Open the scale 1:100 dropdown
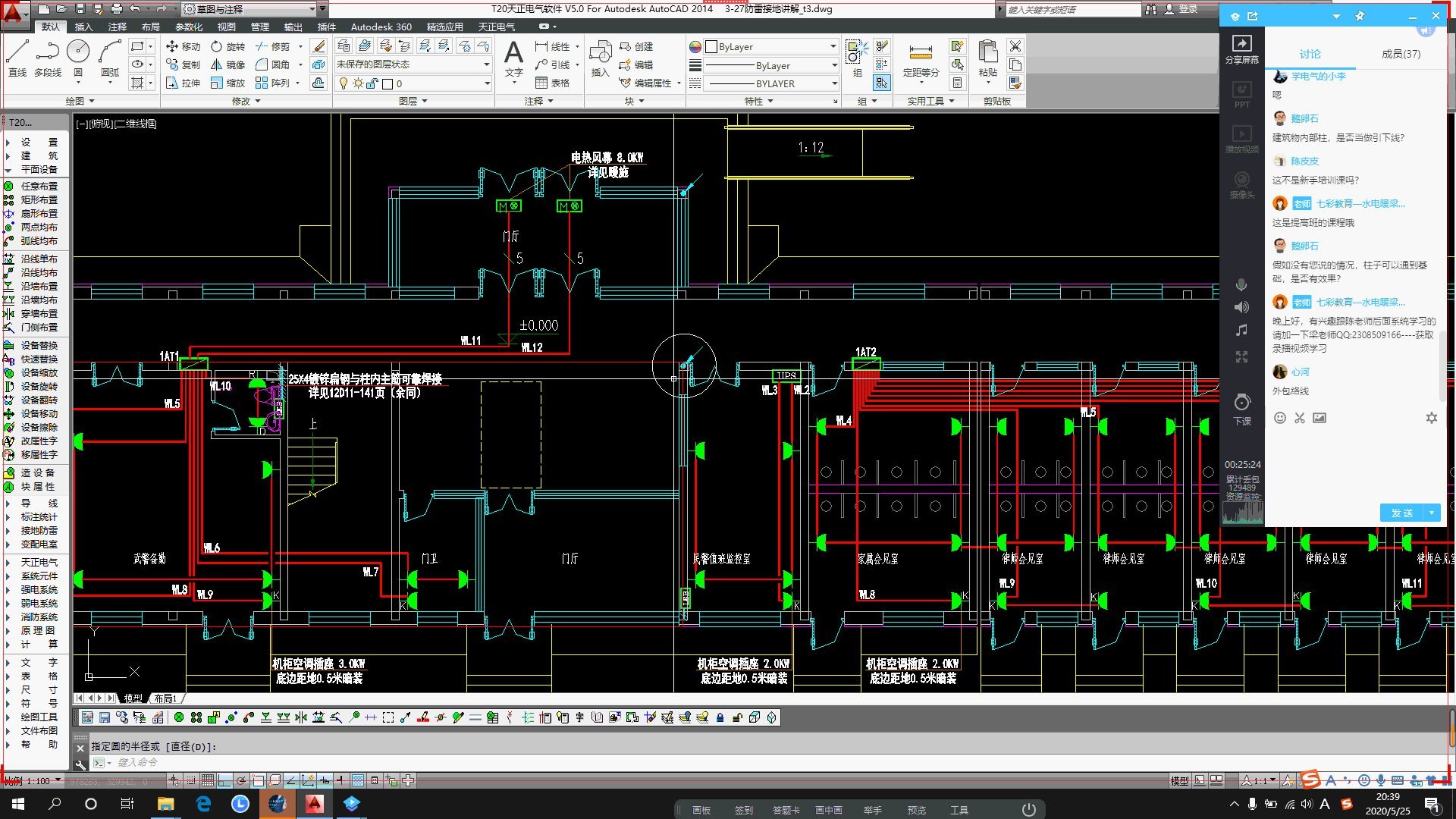The image size is (1456, 819). click(x=34, y=780)
